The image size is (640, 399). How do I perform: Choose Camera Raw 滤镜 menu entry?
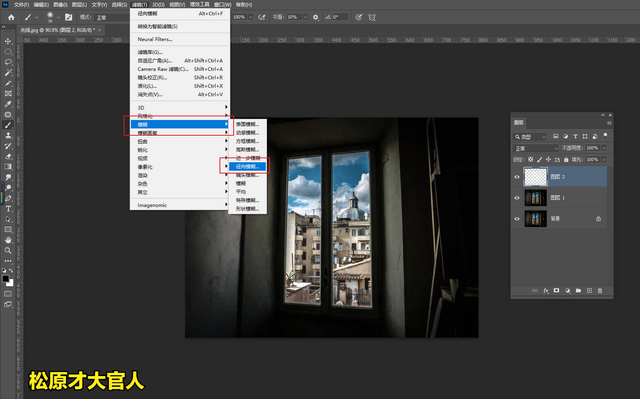coord(180,69)
